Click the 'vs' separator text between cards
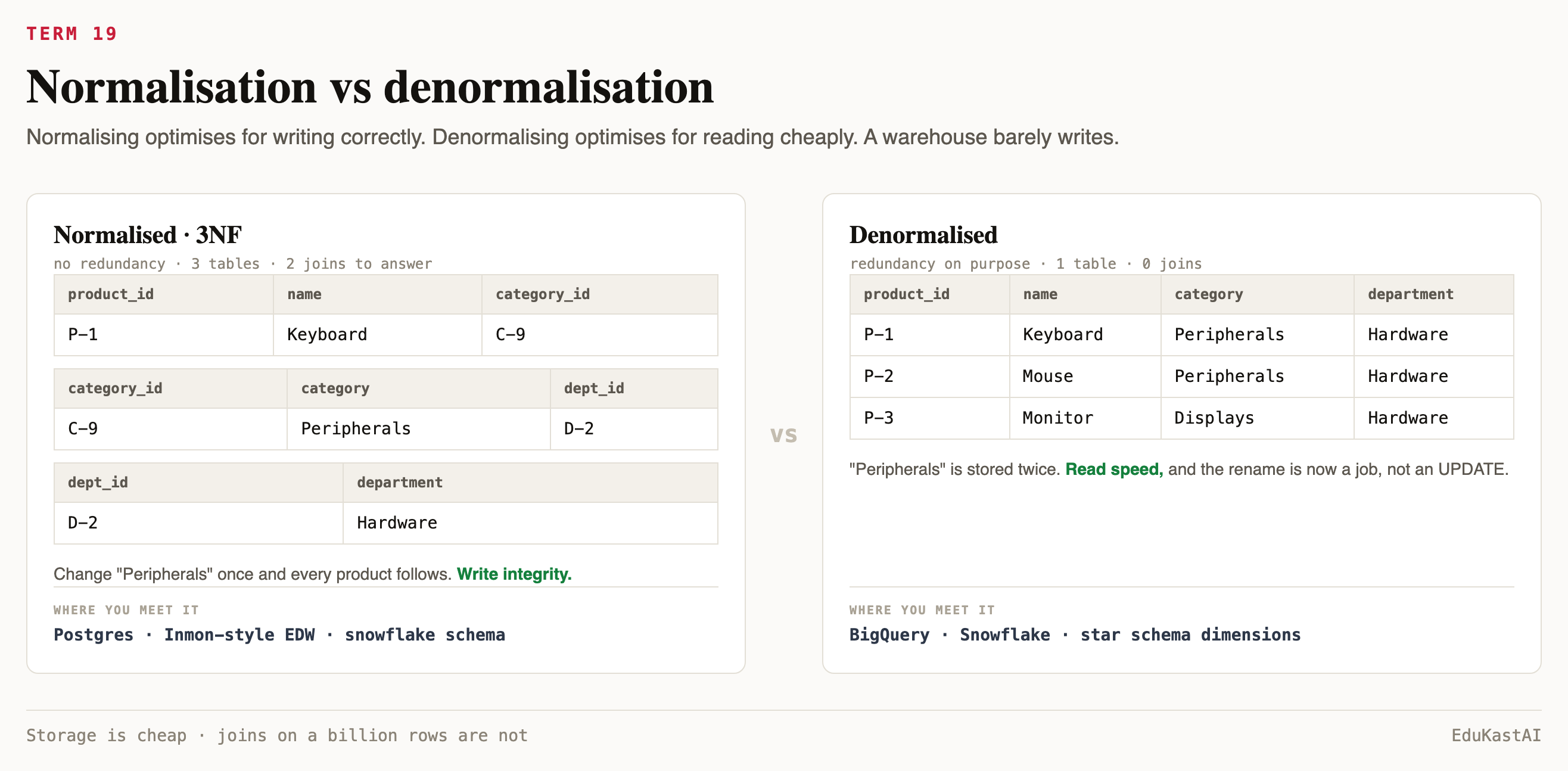The width and height of the screenshot is (1568, 771). [x=783, y=434]
